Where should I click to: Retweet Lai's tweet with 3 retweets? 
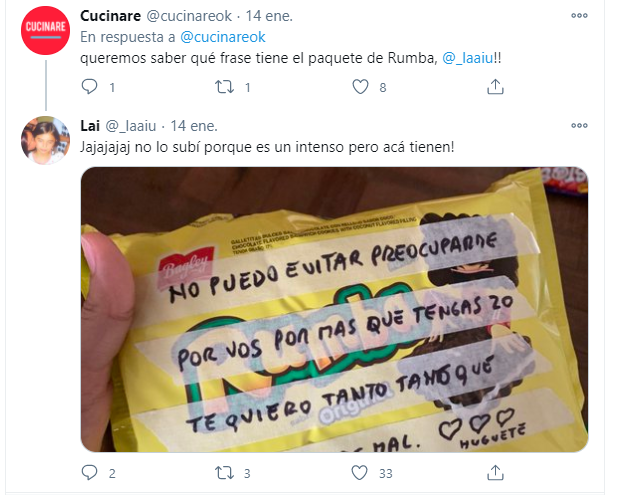coord(224,473)
